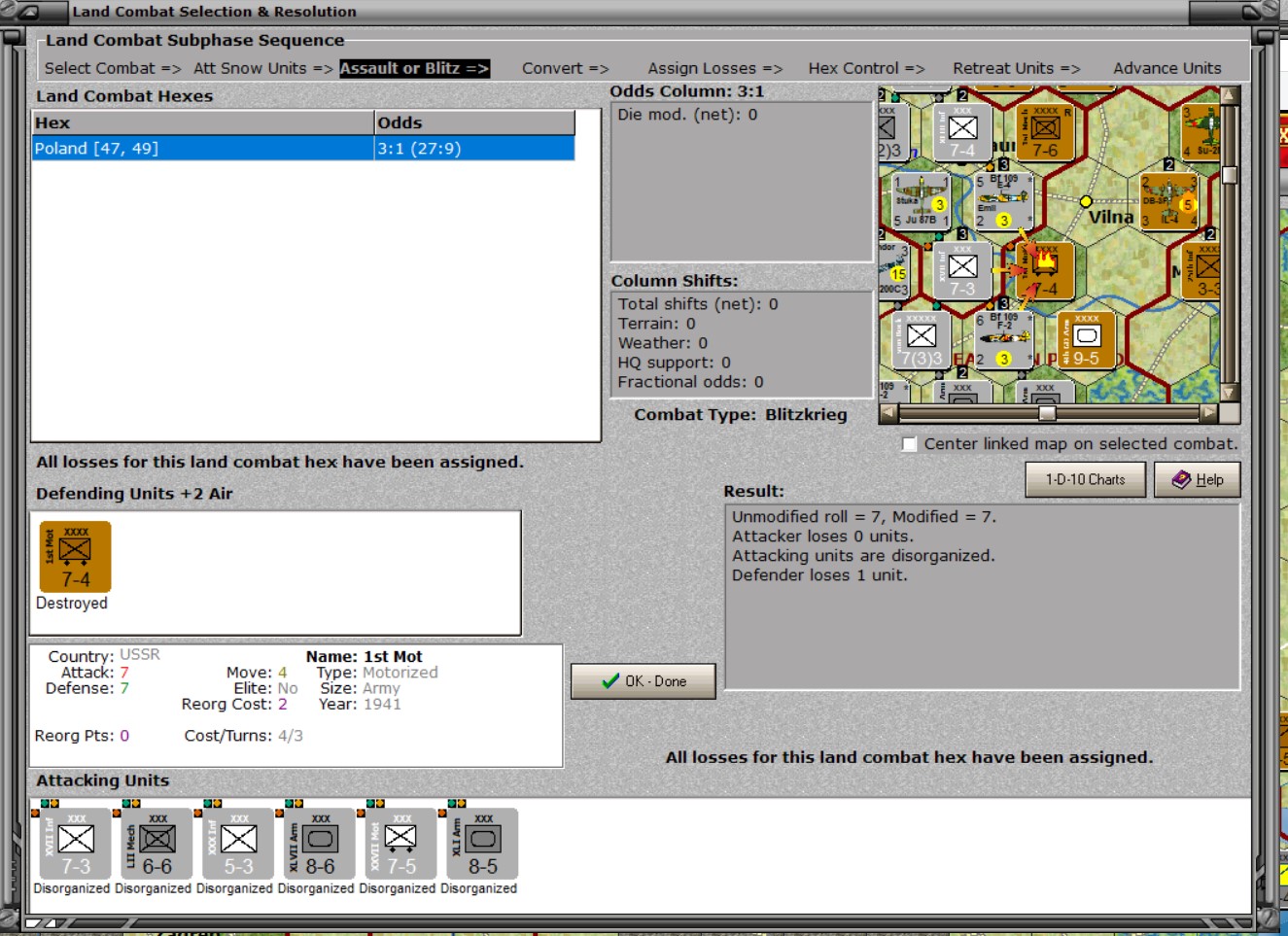Click the map vertical scrollbar thumb

(x=1230, y=175)
